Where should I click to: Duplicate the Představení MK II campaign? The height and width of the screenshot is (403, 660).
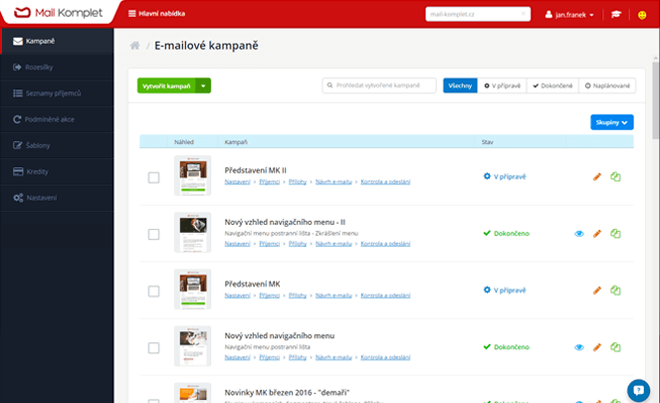(x=615, y=177)
